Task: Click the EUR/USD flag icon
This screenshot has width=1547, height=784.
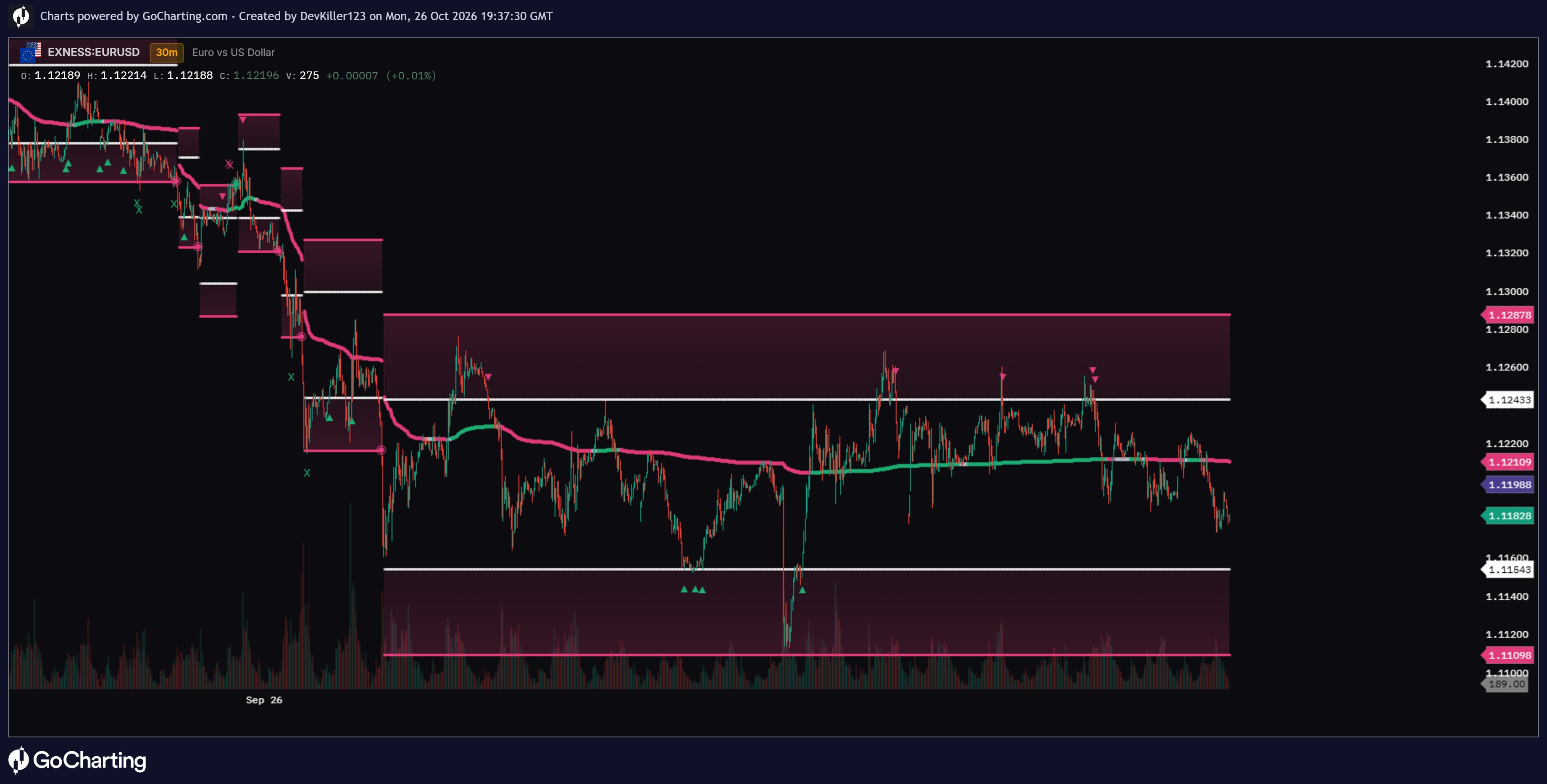Action: point(30,52)
